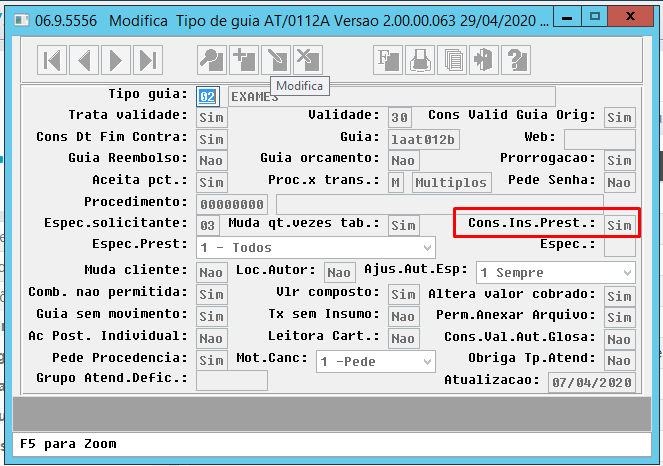
Task: Click the EXAMES description field
Action: [392, 97]
